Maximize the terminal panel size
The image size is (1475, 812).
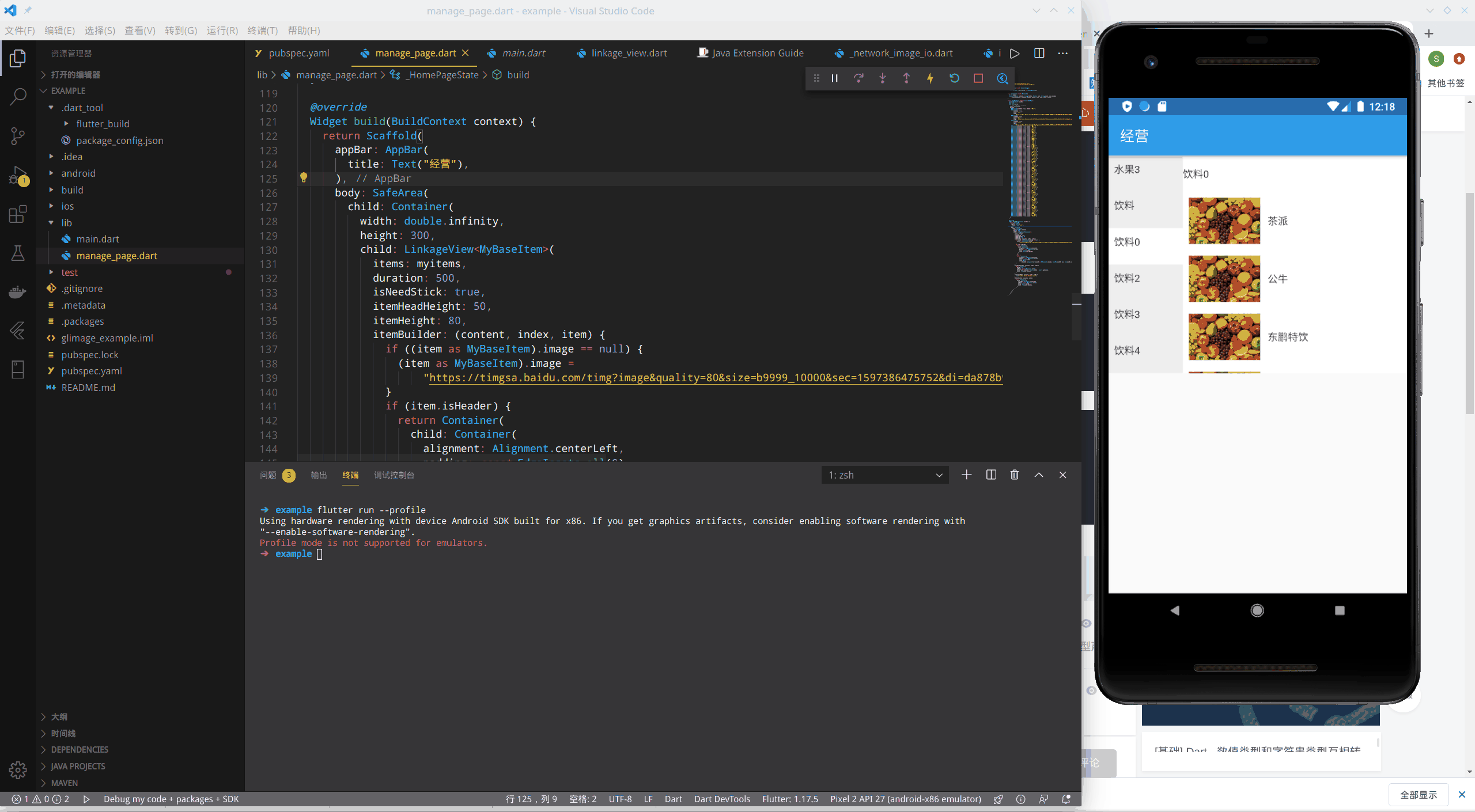[1039, 475]
